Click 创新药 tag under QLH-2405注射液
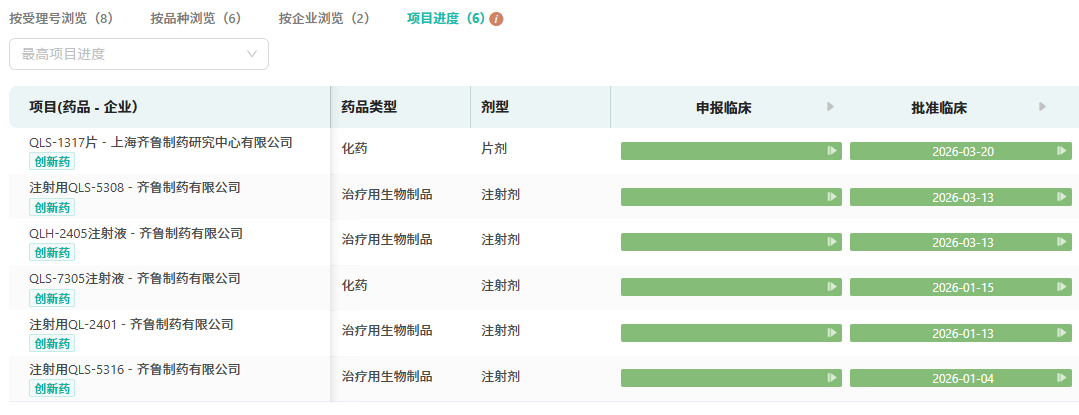The width and height of the screenshot is (1079, 415). [x=52, y=253]
